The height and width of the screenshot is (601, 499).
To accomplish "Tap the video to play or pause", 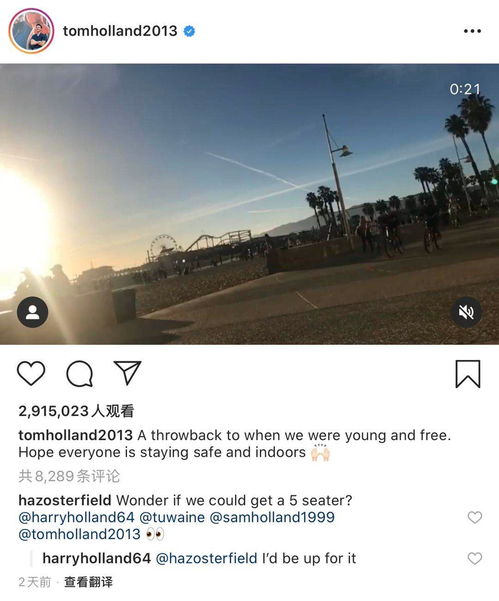I will pyautogui.click(x=250, y=204).
